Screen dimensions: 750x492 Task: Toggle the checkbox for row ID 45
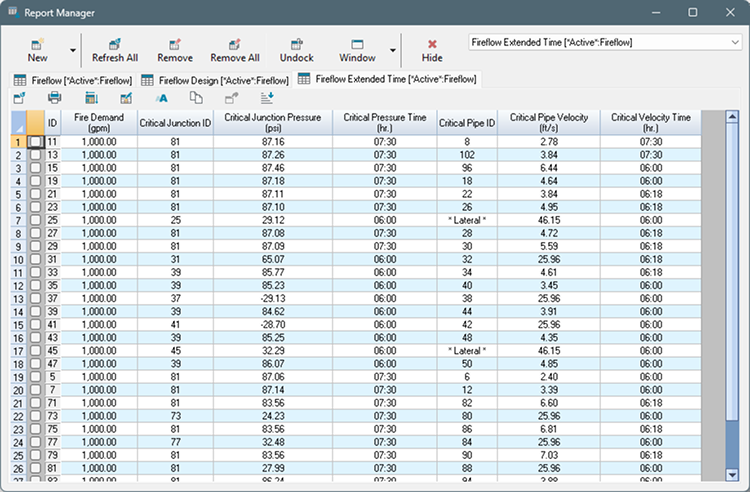[36, 349]
